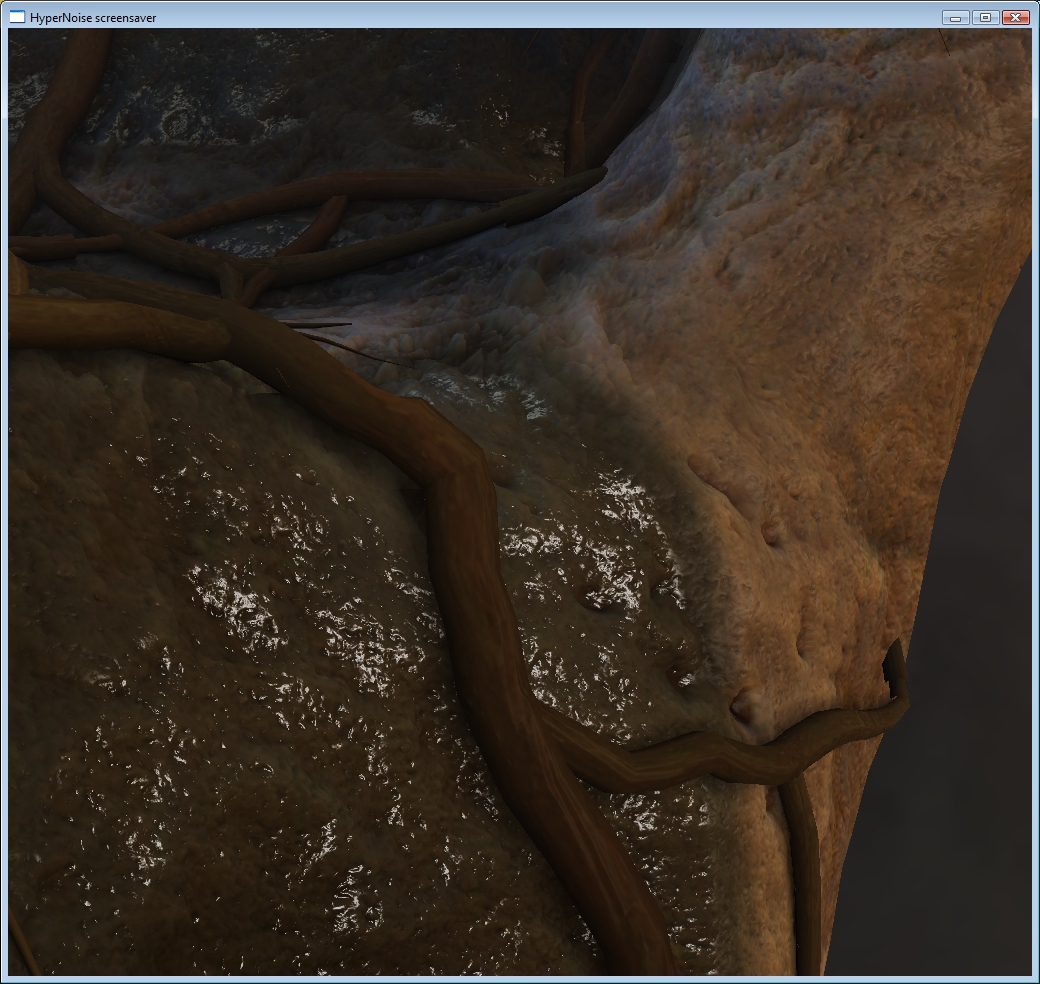Click the broken upturned root tip at right
The width and height of the screenshot is (1040, 984).
[893, 665]
